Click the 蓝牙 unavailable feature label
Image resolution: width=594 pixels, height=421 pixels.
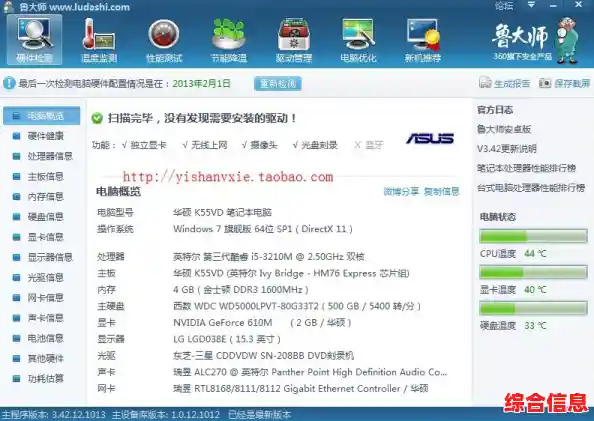[x=374, y=145]
